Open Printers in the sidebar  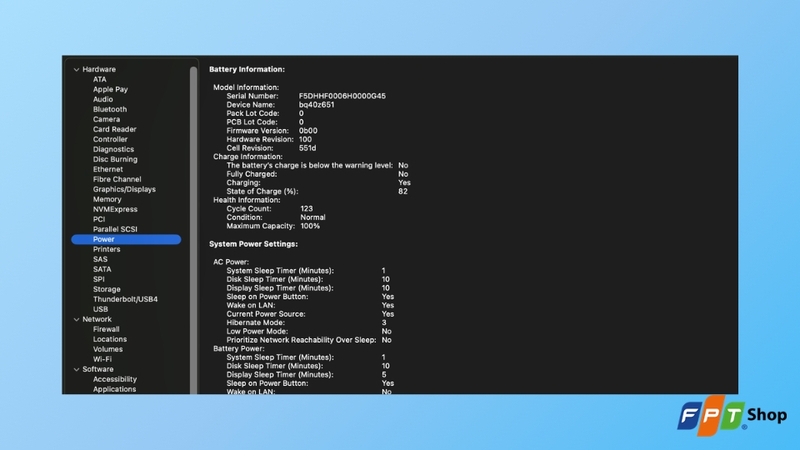click(106, 249)
